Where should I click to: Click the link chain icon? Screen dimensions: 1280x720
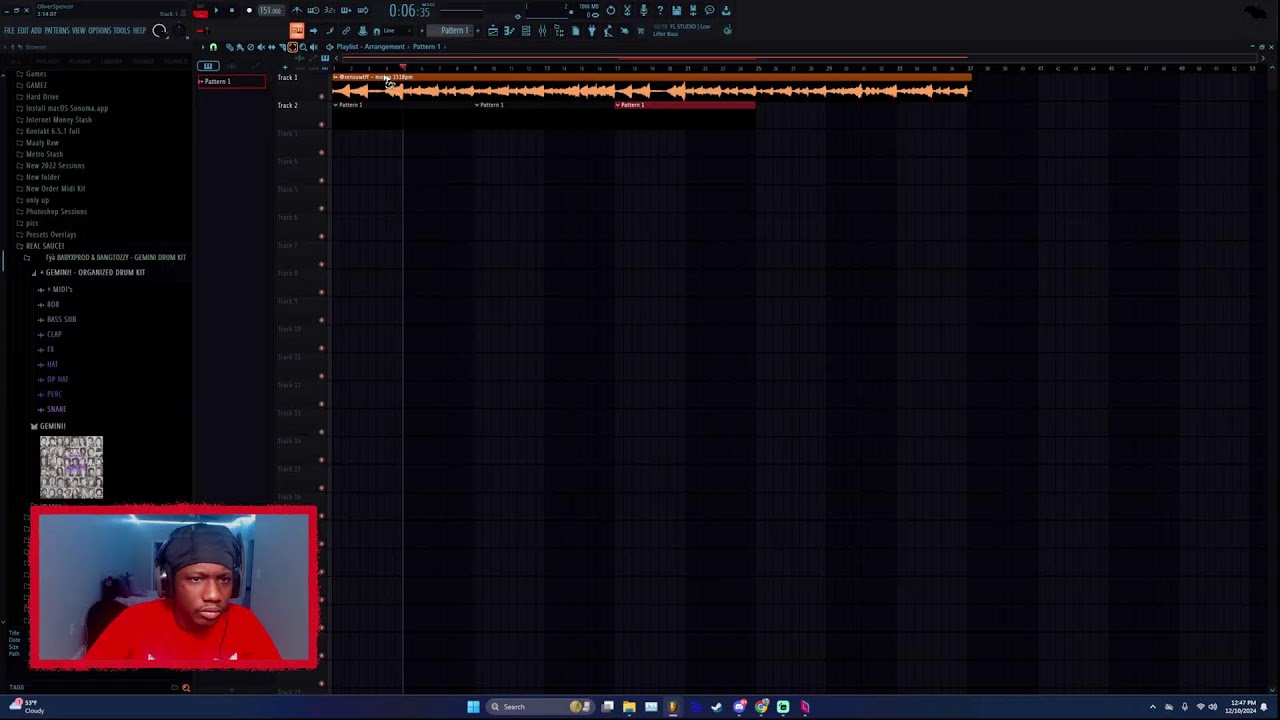click(x=346, y=31)
